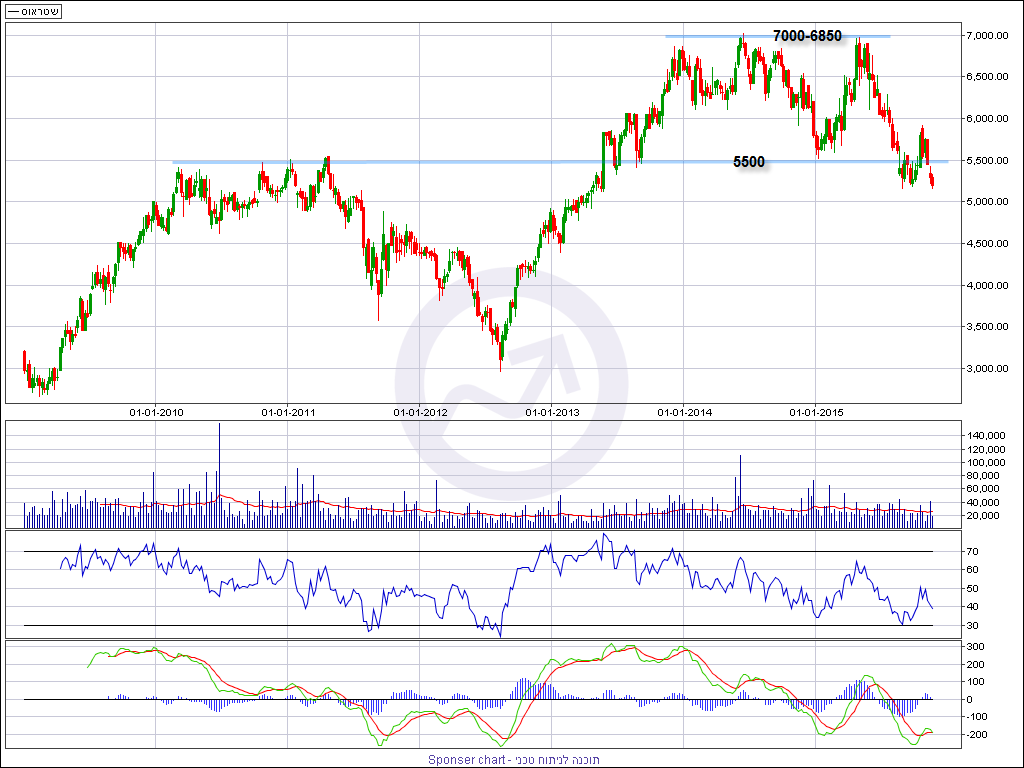Select the 5500 support level annotation

[749, 162]
